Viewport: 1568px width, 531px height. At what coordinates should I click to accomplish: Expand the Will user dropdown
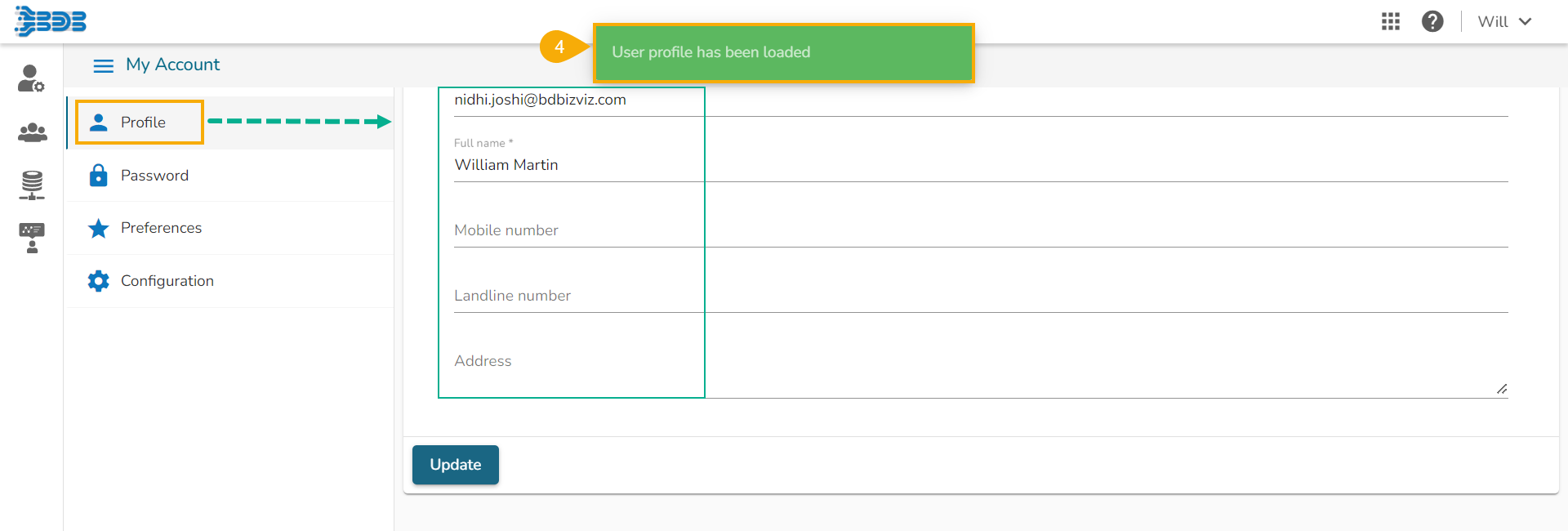coord(1504,22)
